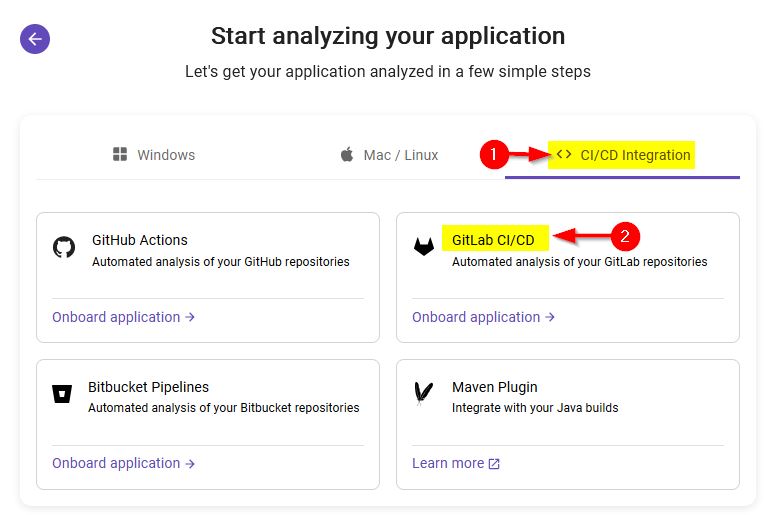This screenshot has width=764, height=515.
Task: Onboard application via GitLab CI/CD link
Action: pyautogui.click(x=483, y=317)
